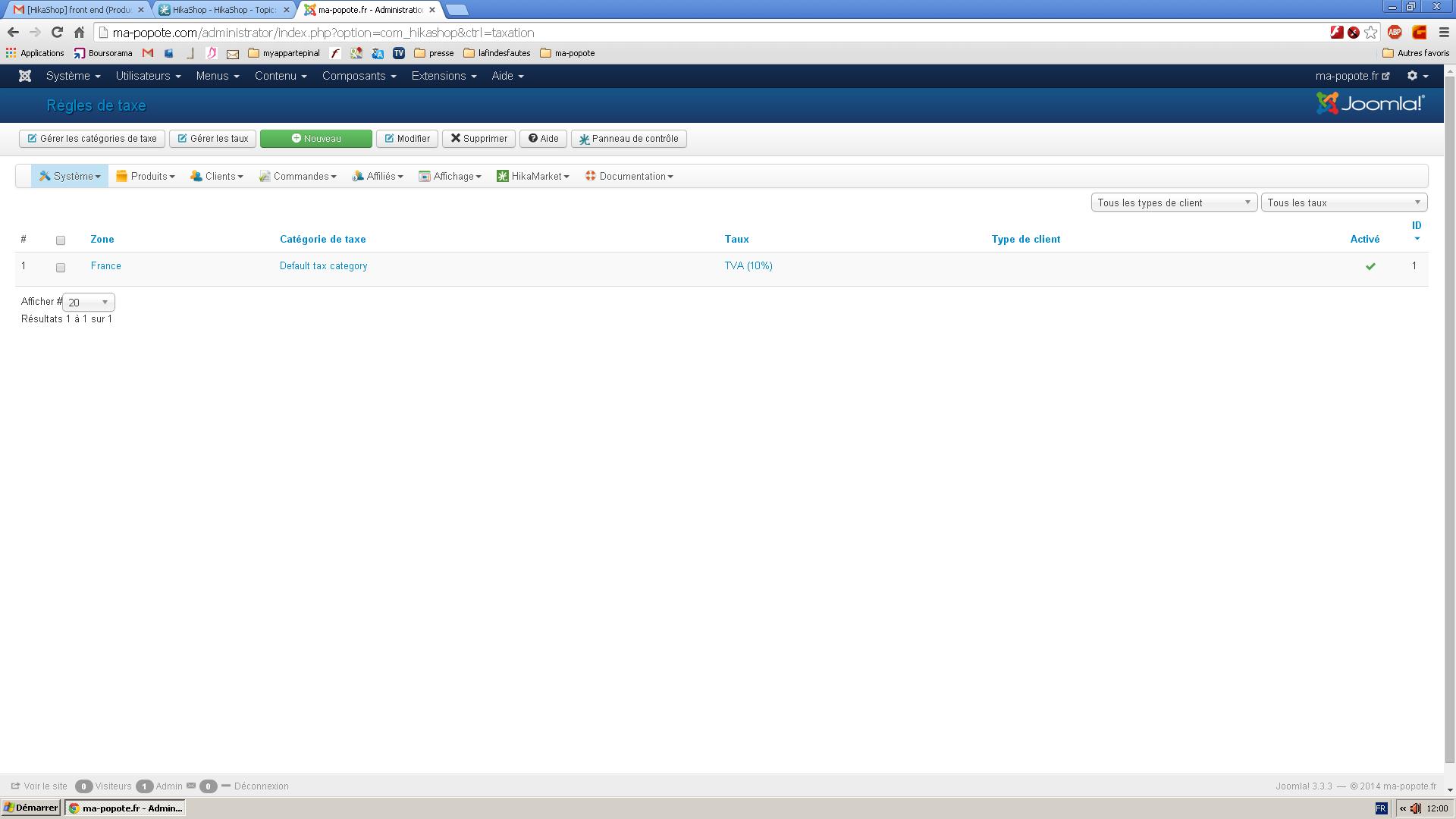Click the green Nouveau button
The height and width of the screenshot is (819, 1456).
click(315, 139)
